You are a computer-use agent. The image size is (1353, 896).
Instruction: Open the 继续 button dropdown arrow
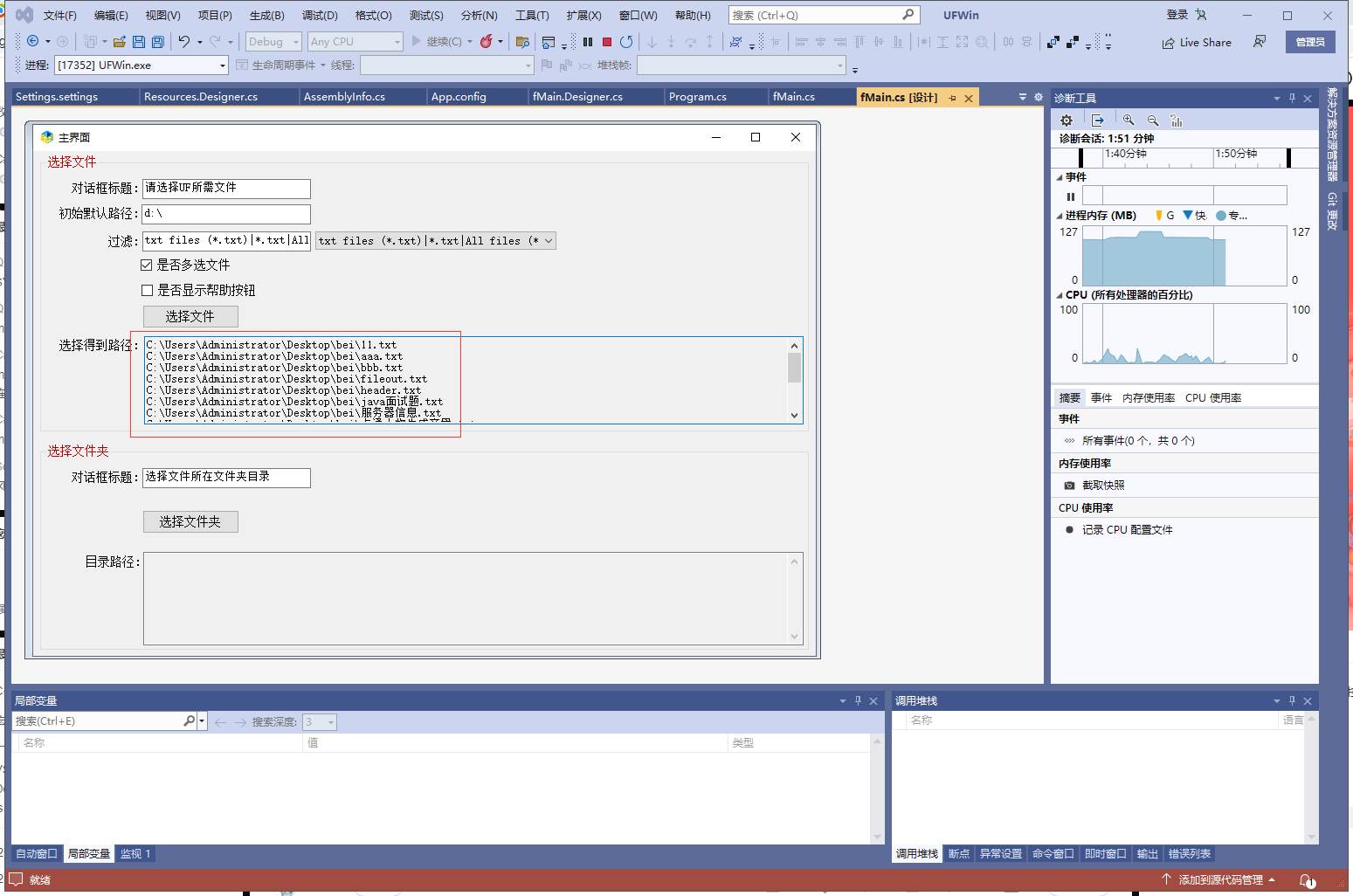pos(470,41)
